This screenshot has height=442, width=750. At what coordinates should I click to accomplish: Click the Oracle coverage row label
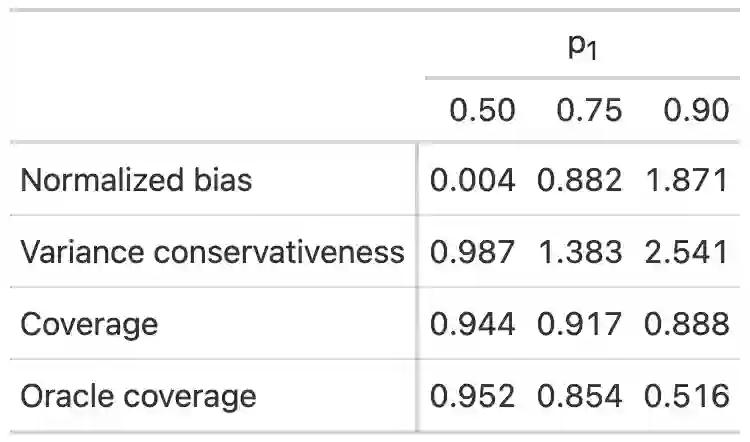point(138,396)
